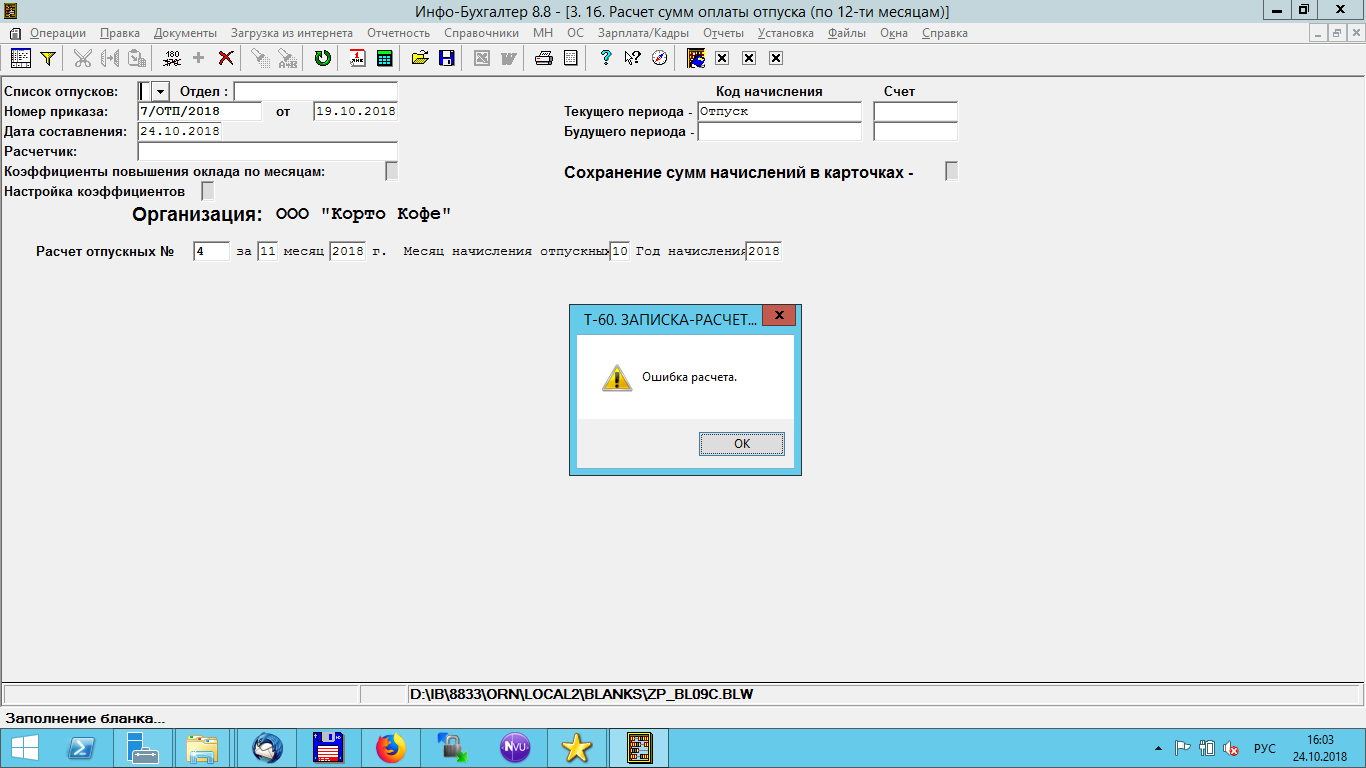Open the 'Справочники' menu

481,33
